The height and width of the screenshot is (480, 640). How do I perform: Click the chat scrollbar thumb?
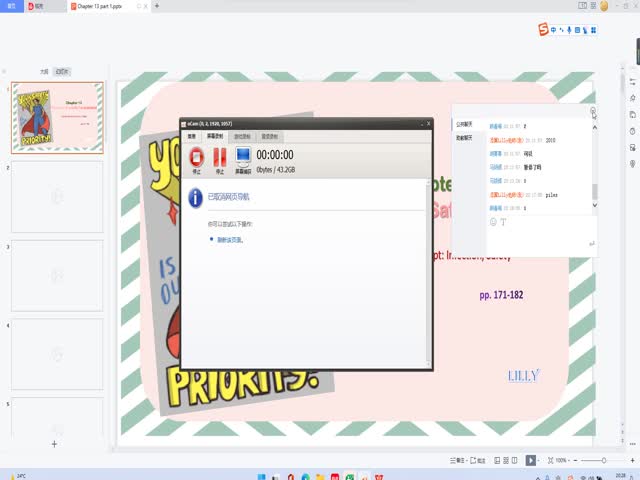click(x=595, y=191)
